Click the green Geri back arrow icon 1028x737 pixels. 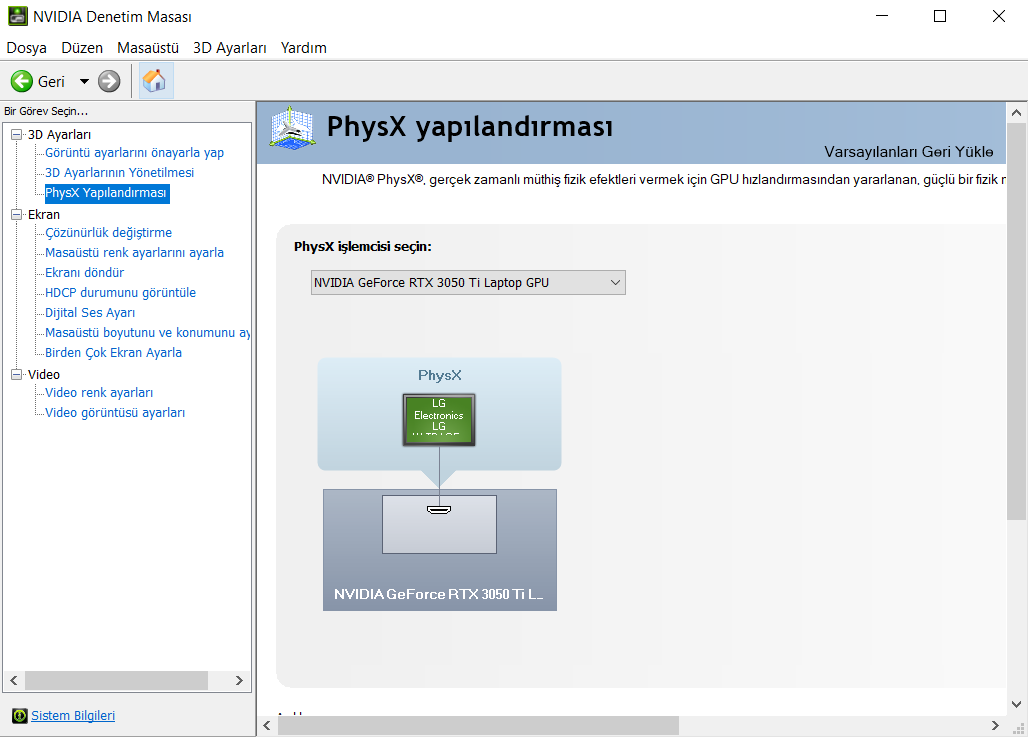click(22, 81)
